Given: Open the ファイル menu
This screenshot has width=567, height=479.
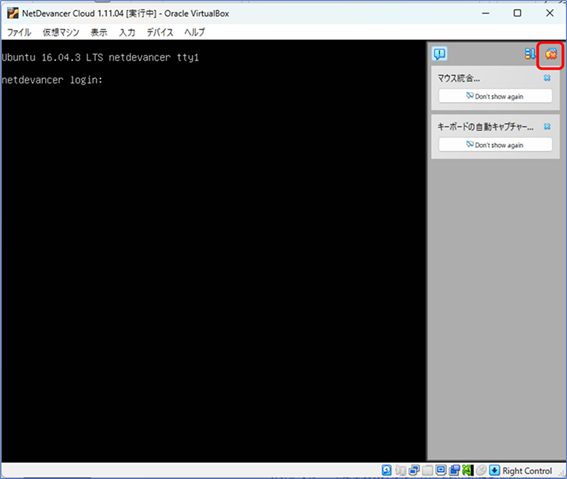Looking at the screenshot, I should coord(19,32).
